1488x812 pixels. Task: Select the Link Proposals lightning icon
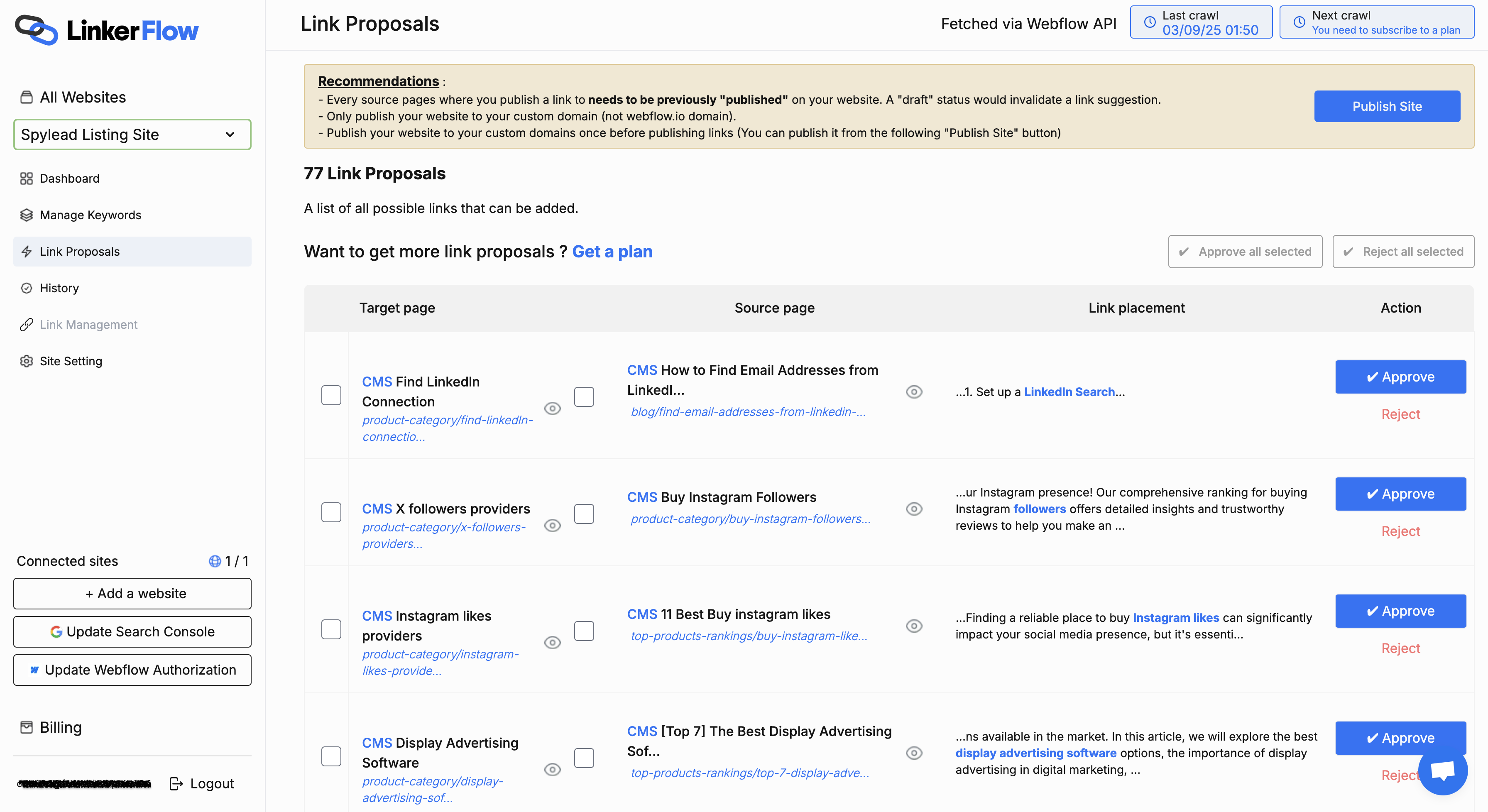tap(27, 251)
